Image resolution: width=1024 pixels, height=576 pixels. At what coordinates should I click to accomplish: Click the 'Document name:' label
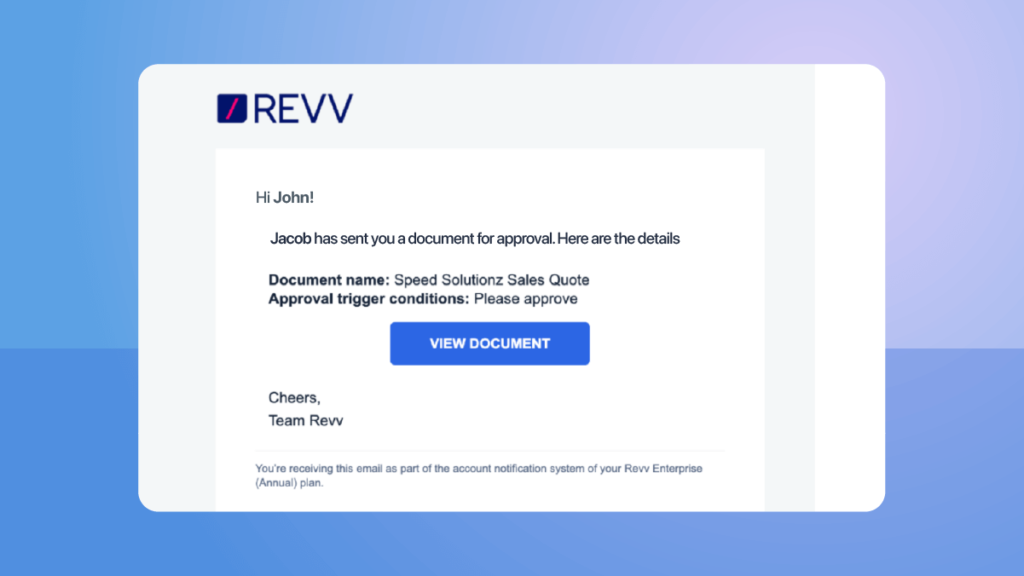329,280
